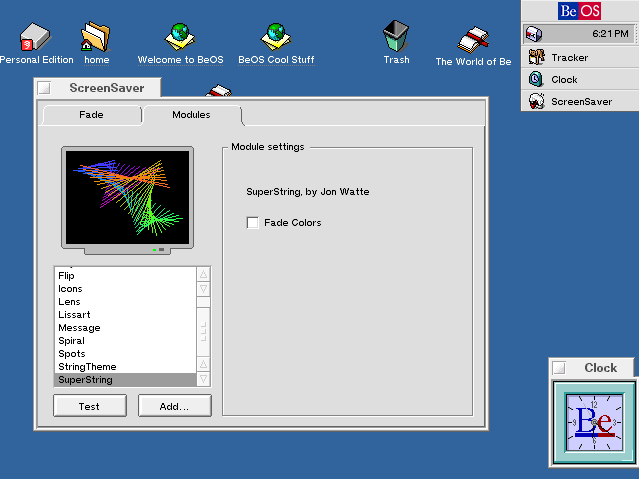640x480 pixels.
Task: Click the mailbox icon in Deskbar tray
Action: pos(533,34)
